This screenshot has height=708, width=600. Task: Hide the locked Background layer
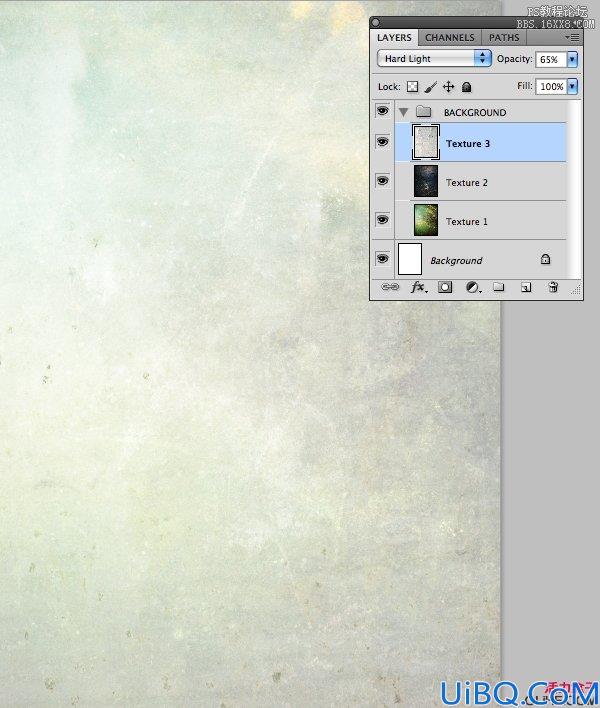pyautogui.click(x=383, y=258)
